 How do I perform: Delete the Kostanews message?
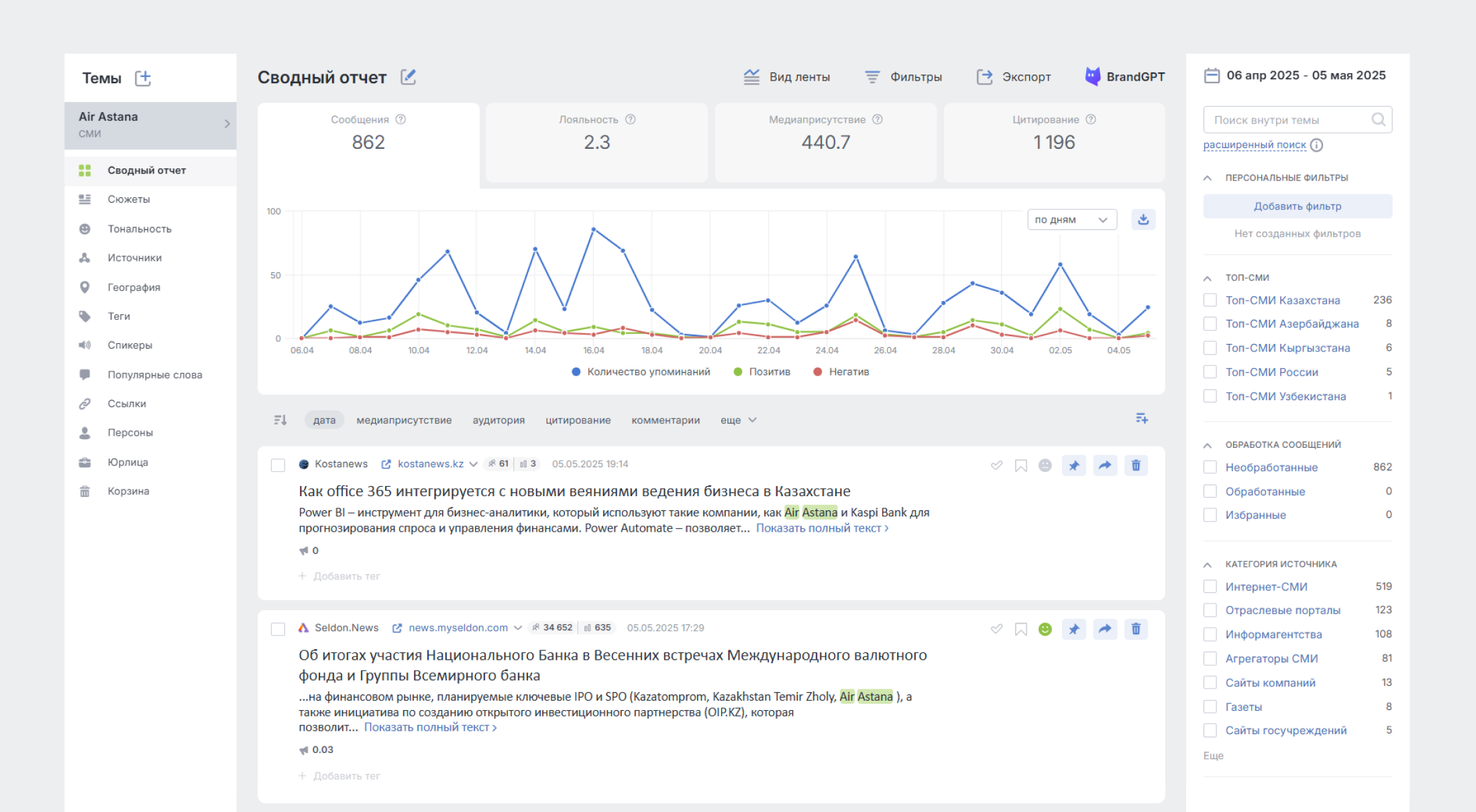pyautogui.click(x=1136, y=465)
